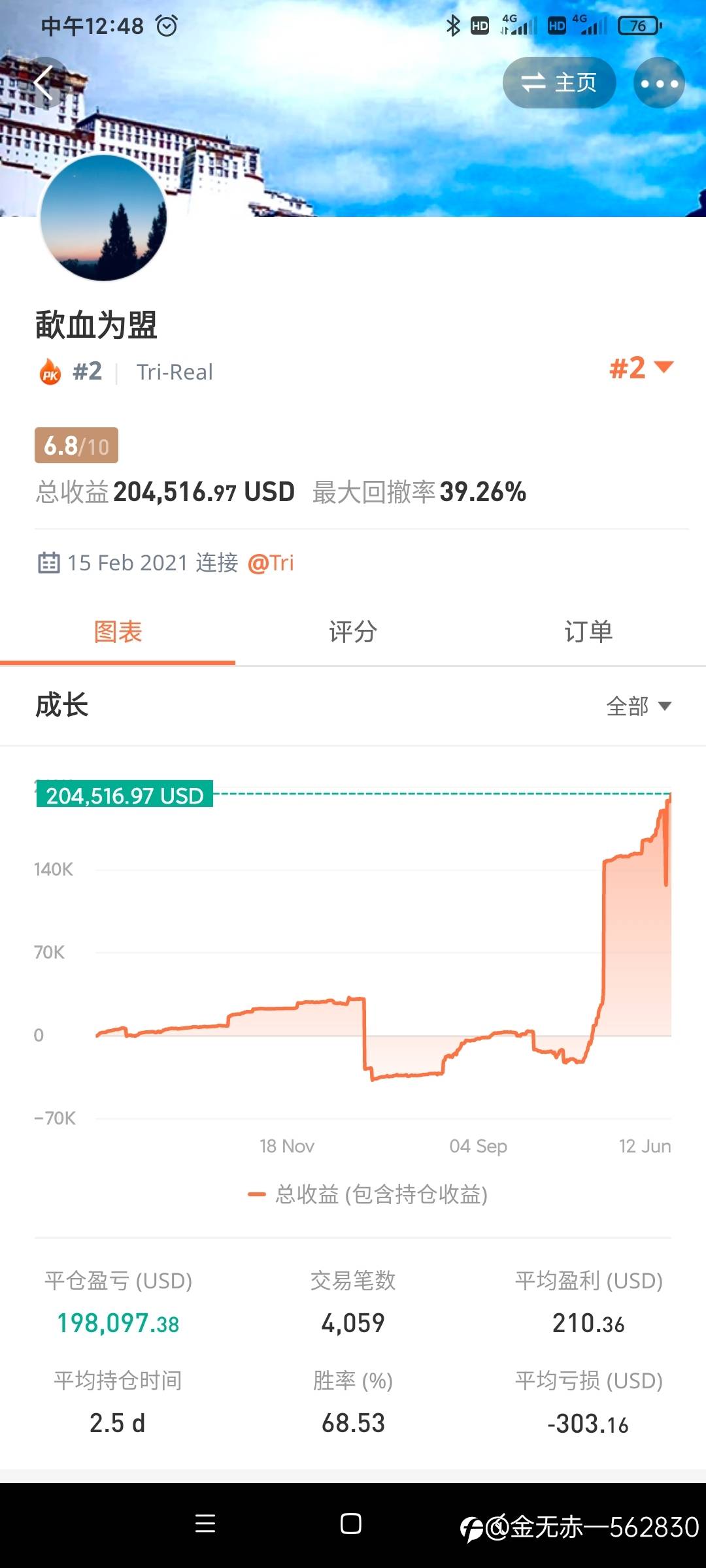Viewport: 706px width, 1568px height.
Task: Tap the 平仓盈亏 value 198,097.38
Action: 118,1323
